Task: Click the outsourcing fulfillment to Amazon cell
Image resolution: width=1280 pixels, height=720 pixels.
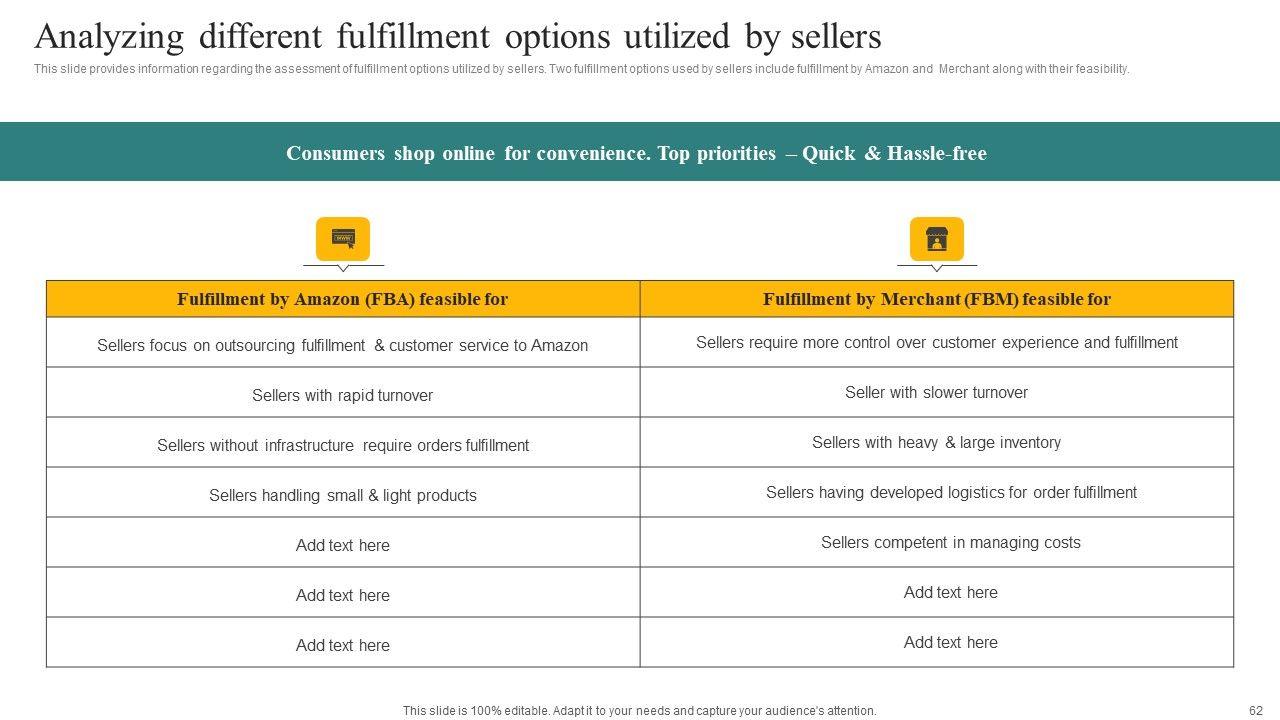Action: (x=343, y=345)
